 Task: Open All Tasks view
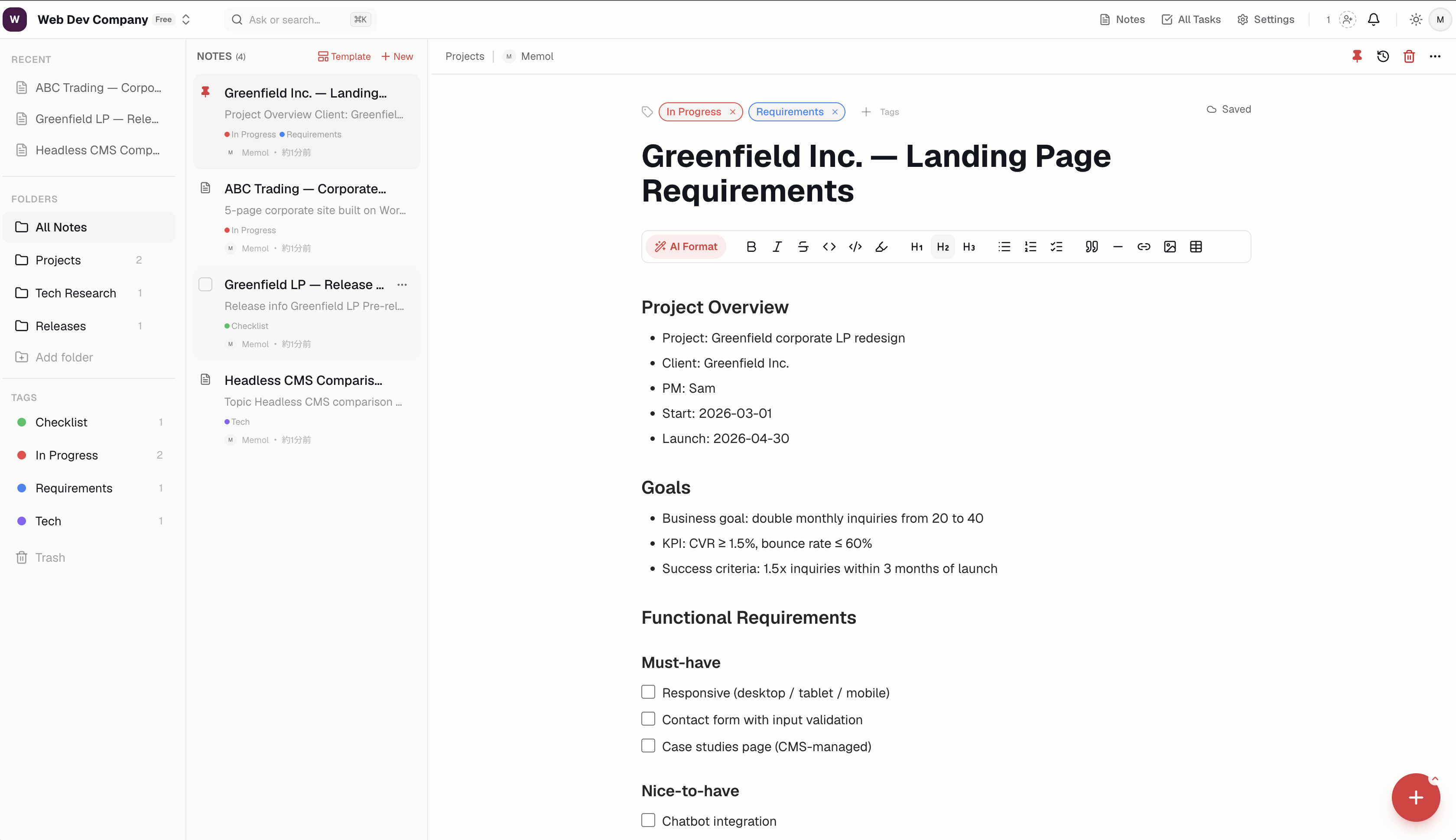[1191, 20]
